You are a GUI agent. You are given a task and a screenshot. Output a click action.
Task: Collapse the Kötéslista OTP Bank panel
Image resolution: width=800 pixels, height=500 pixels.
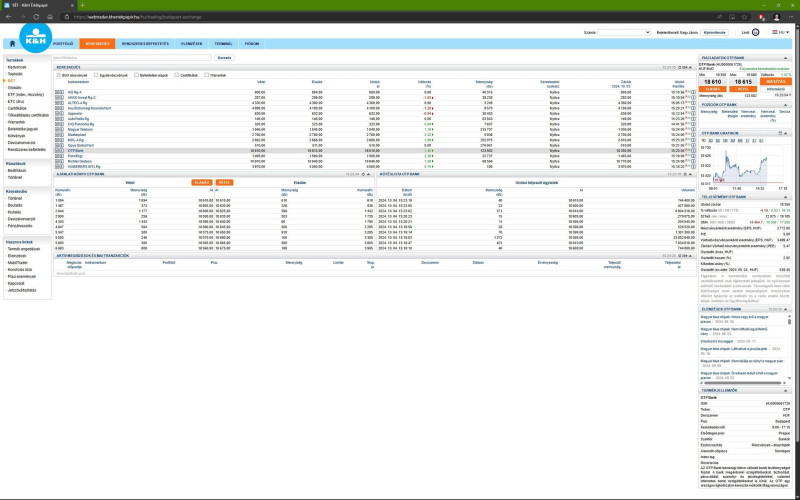(690, 174)
